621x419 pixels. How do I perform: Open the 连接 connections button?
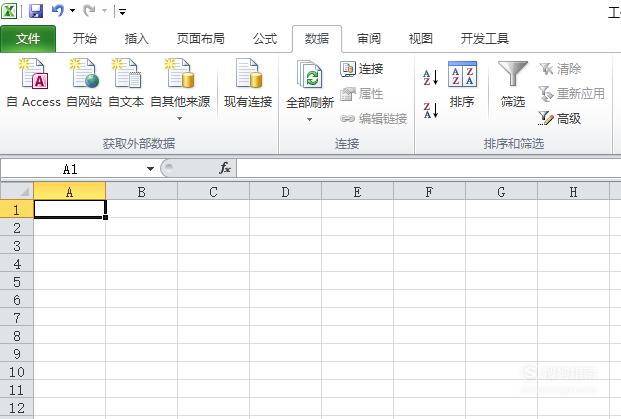362,69
